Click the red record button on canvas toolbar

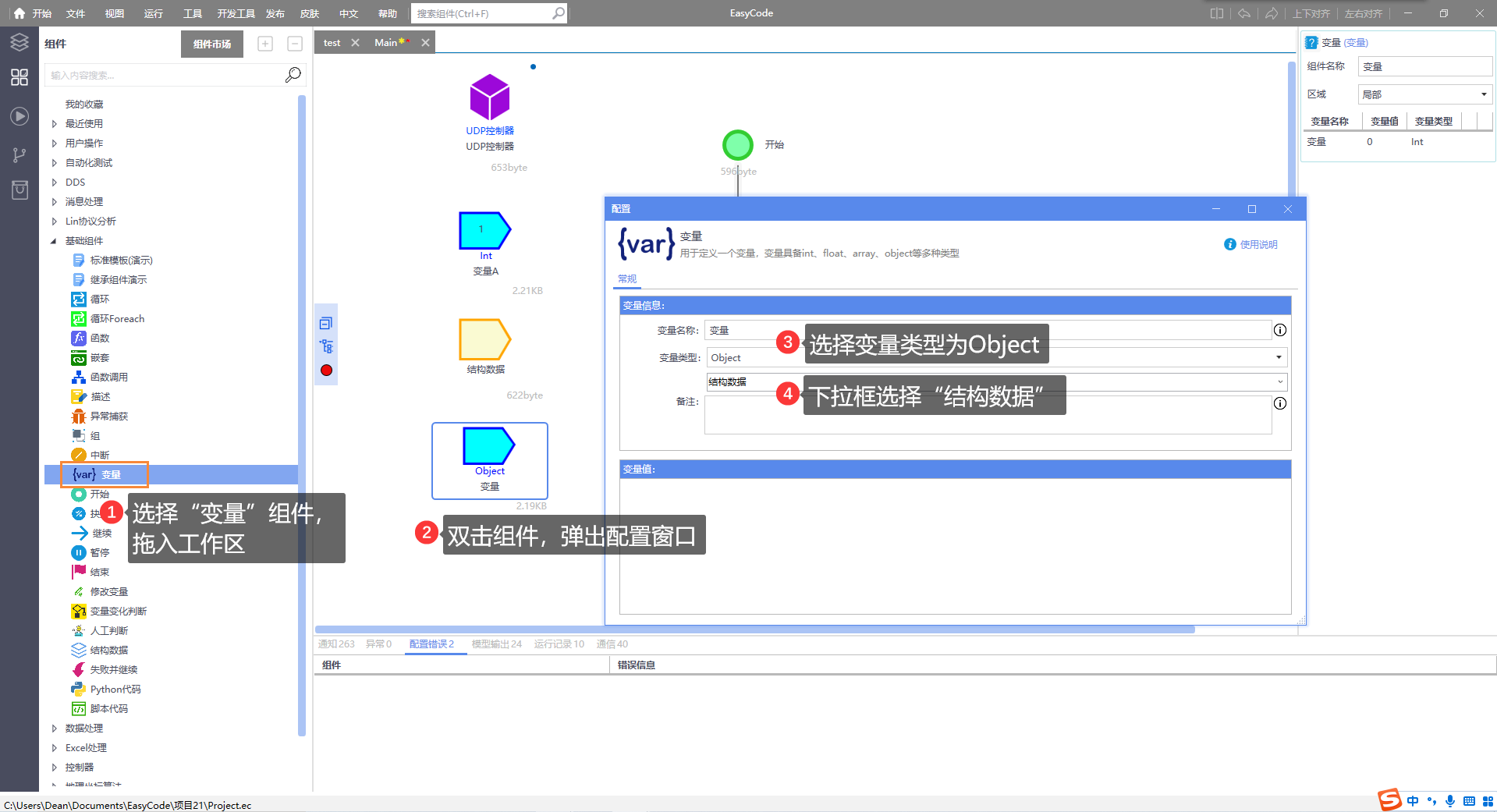tap(326, 371)
